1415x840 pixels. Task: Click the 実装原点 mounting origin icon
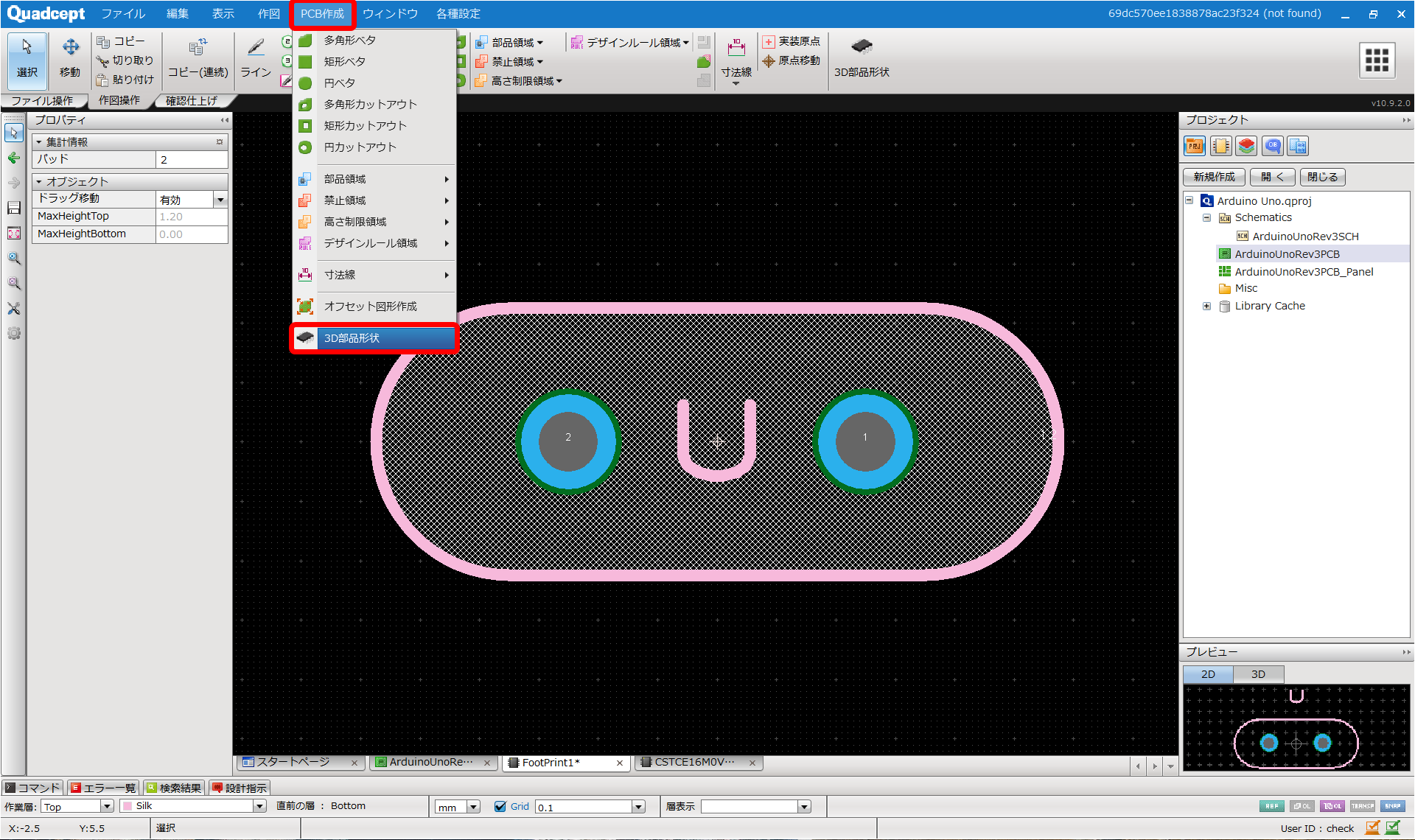pos(769,42)
